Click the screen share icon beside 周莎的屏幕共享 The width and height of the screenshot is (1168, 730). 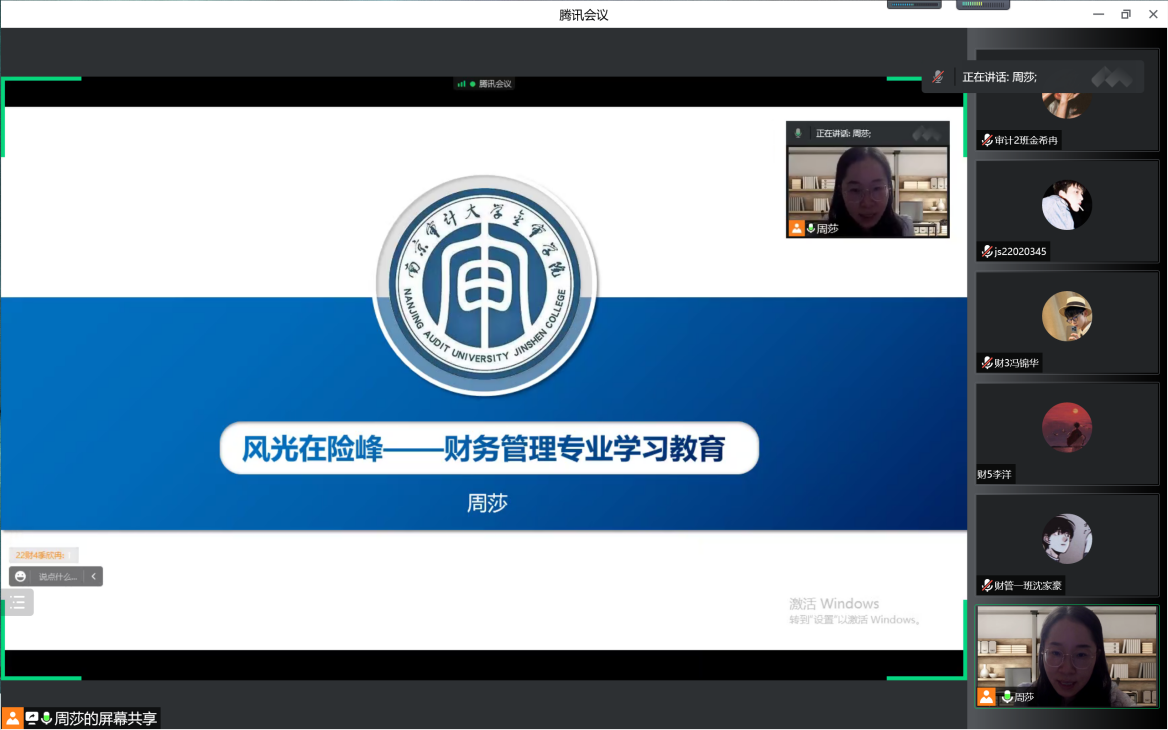pos(32,718)
